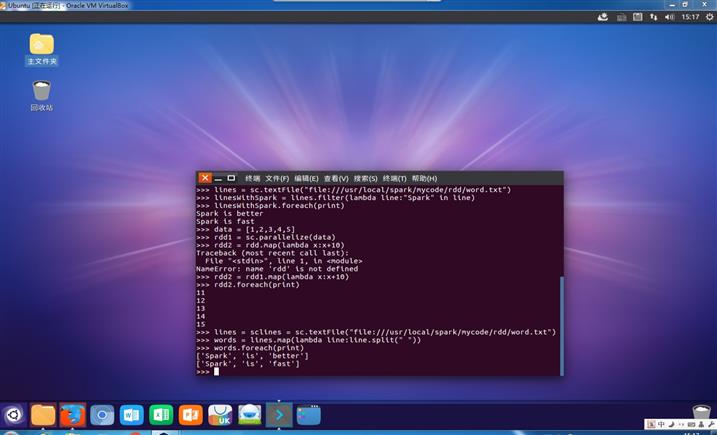This screenshot has width=717, height=435.
Task: Click the terminal vertical scrollbar
Action: pyautogui.click(x=562, y=326)
